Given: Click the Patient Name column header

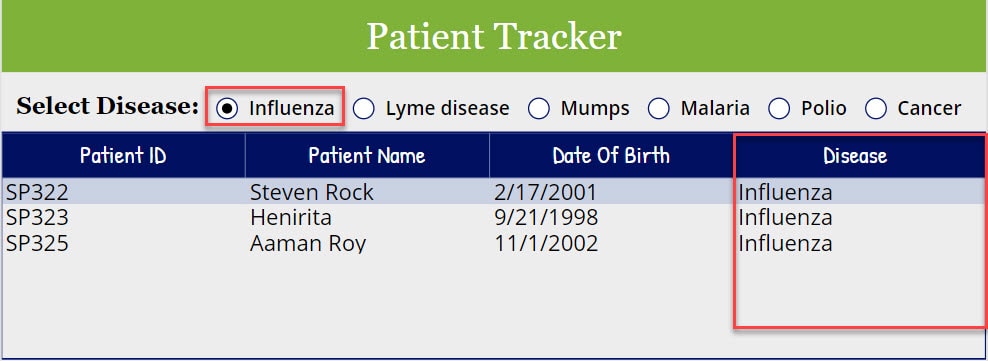Looking at the screenshot, I should point(367,155).
